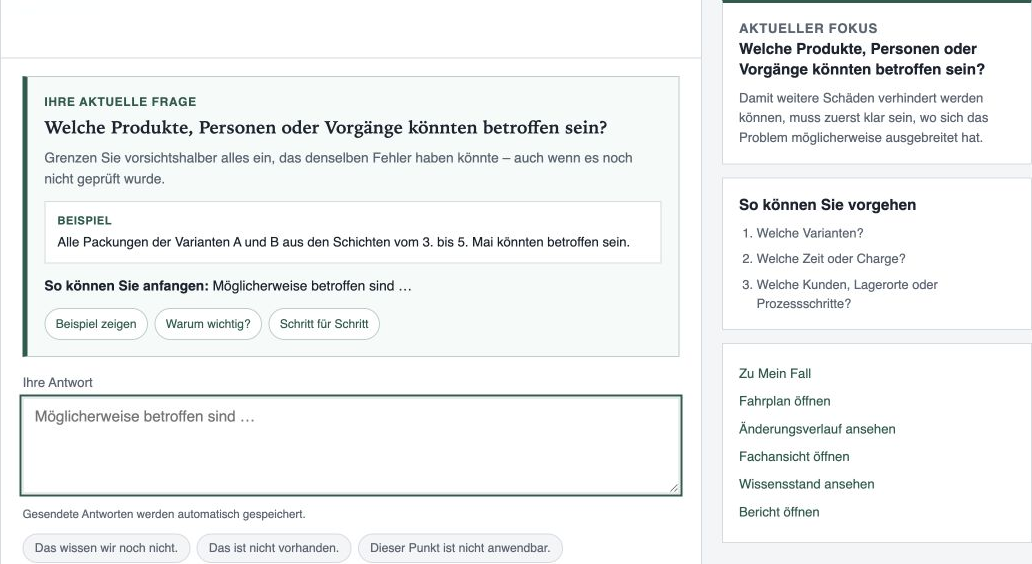
Task: Focus the 'Ihre Antwort' text area
Action: click(351, 445)
